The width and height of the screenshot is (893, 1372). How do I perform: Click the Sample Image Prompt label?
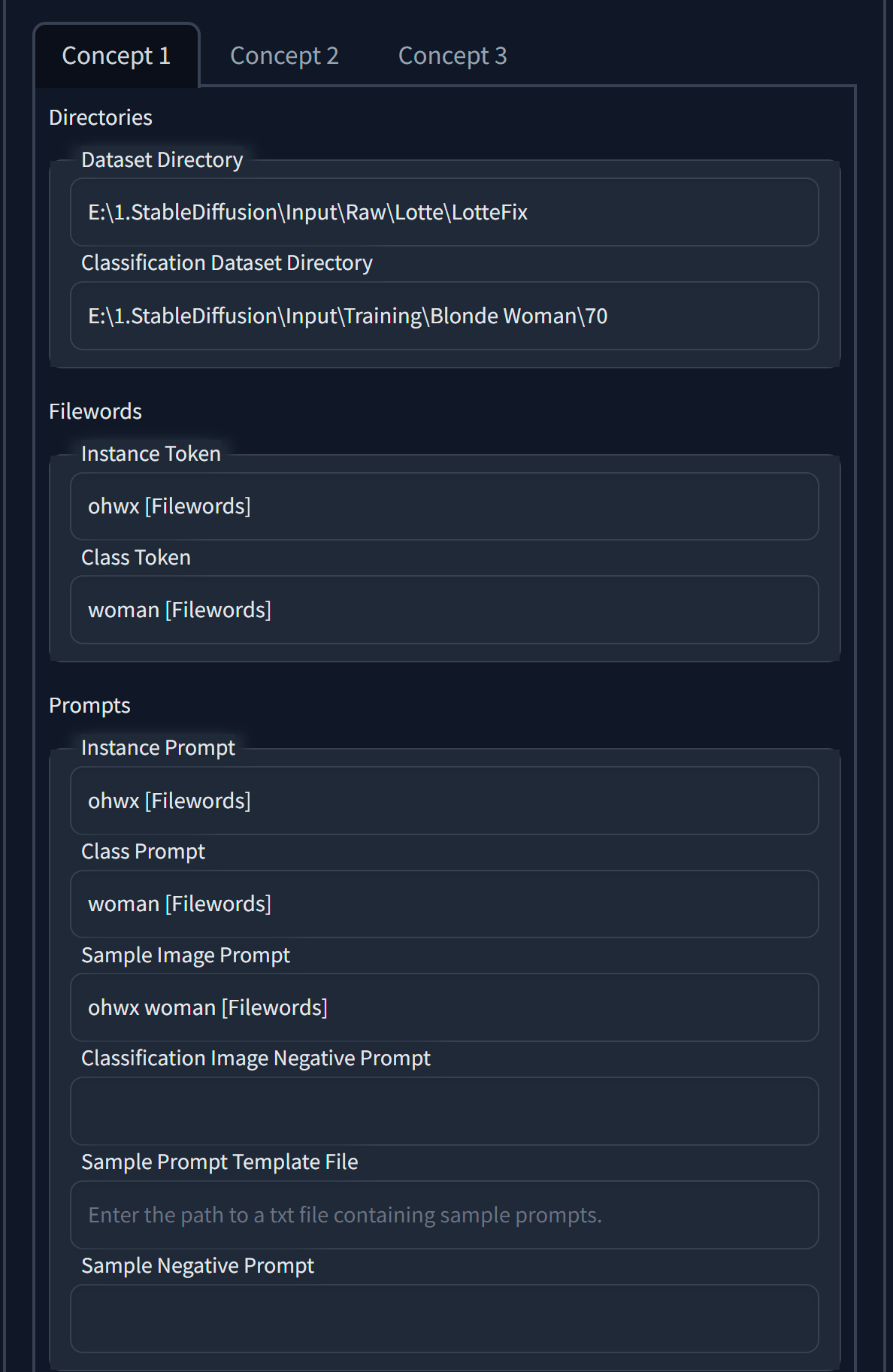click(186, 955)
